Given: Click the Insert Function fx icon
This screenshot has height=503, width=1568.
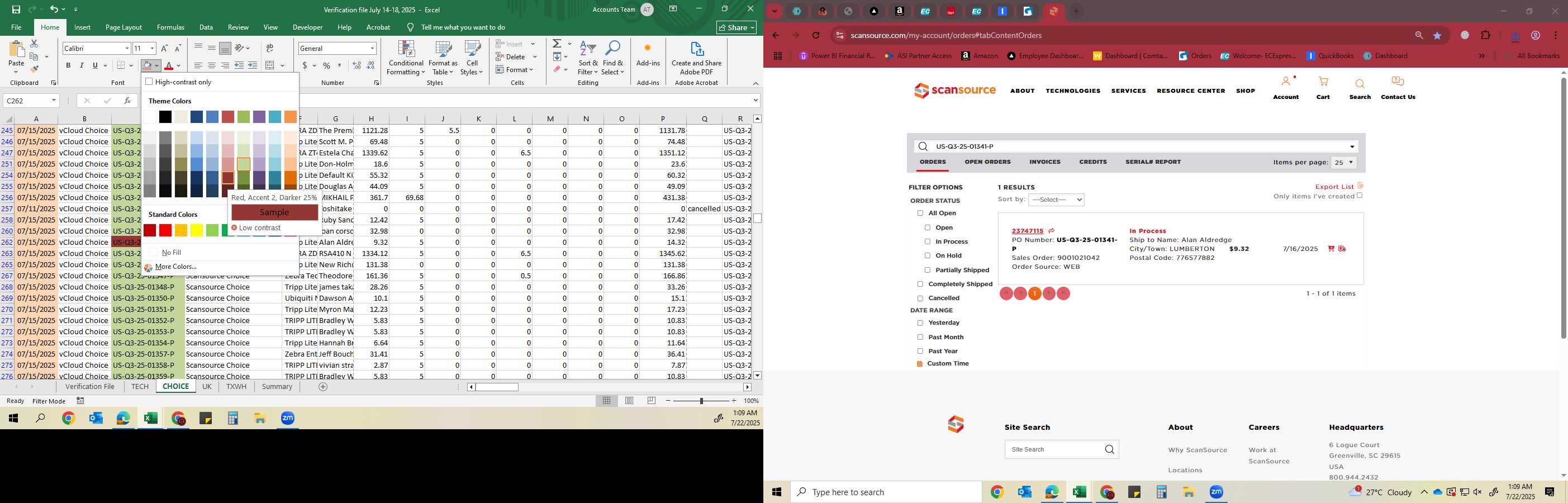Looking at the screenshot, I should point(127,101).
